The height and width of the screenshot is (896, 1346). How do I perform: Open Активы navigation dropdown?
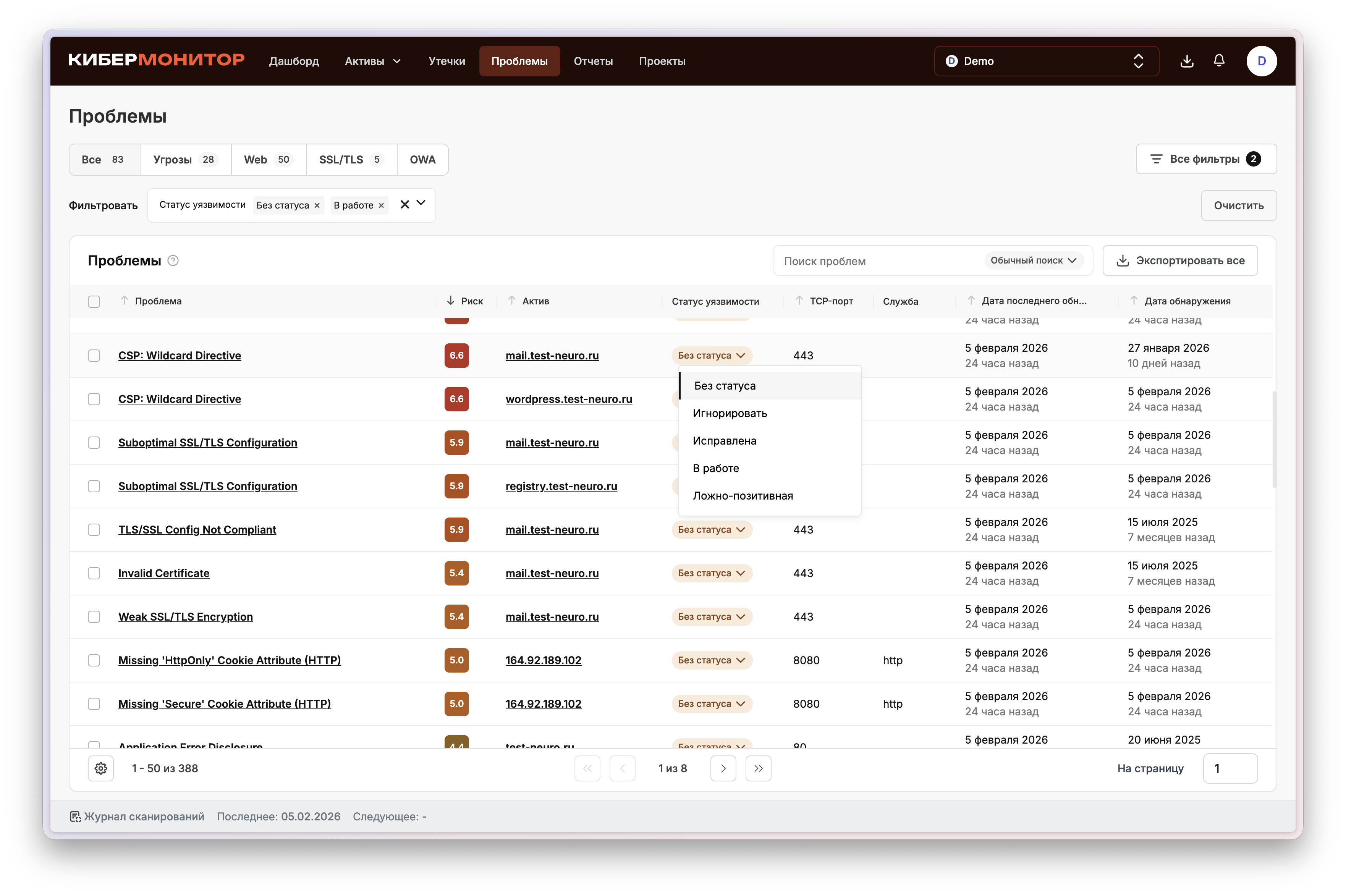coord(372,61)
